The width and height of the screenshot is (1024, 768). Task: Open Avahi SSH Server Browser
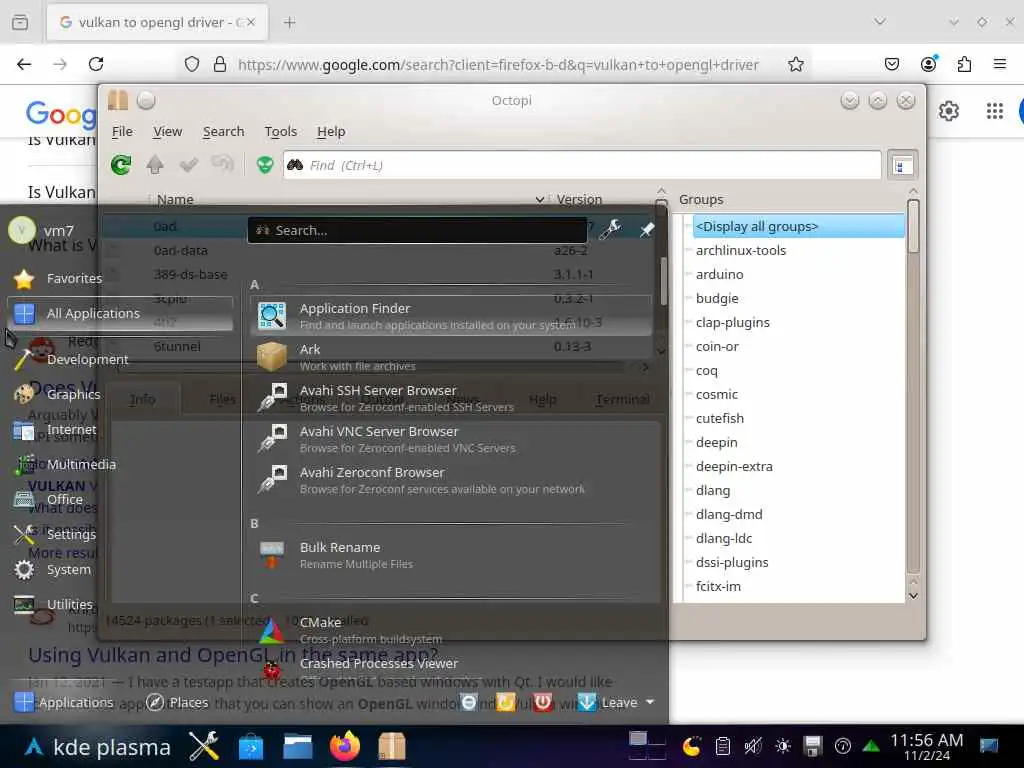coord(451,398)
